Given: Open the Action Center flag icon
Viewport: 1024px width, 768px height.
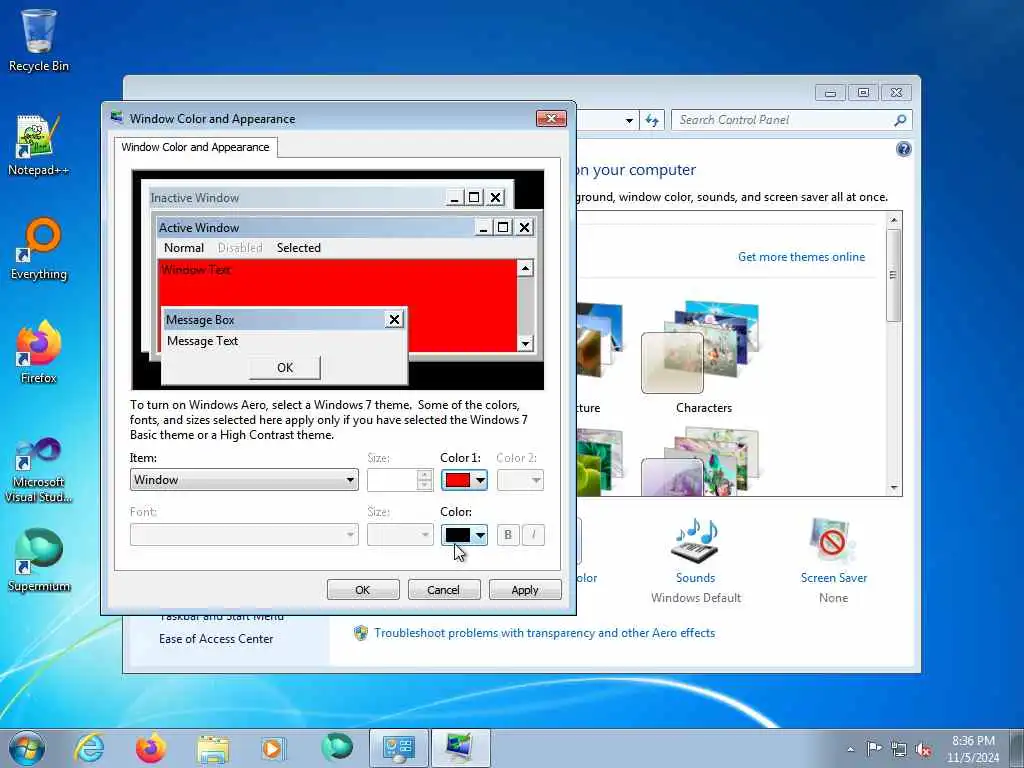Looking at the screenshot, I should (x=873, y=748).
